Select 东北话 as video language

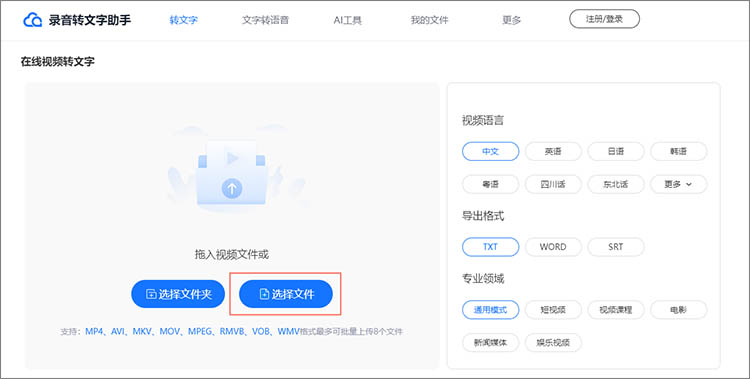click(616, 184)
